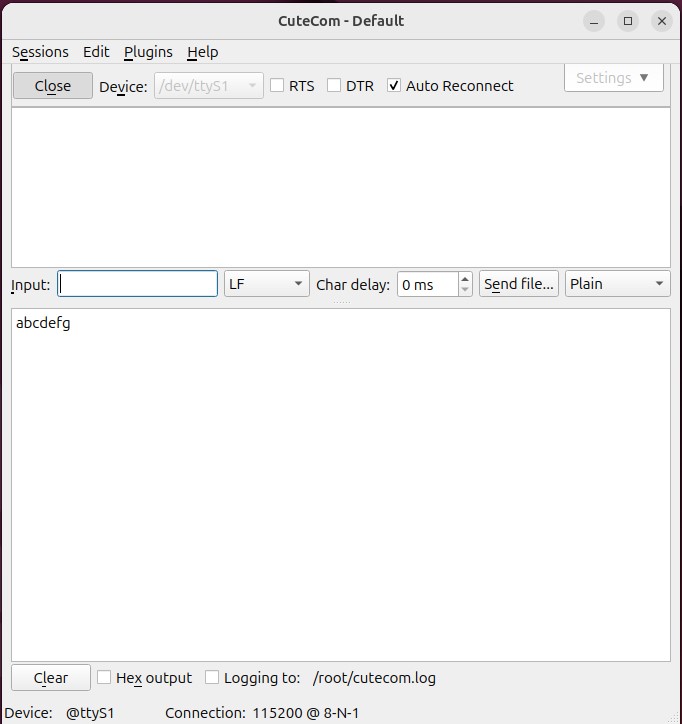
Task: Open the LF line ending dropdown
Action: coord(267,284)
